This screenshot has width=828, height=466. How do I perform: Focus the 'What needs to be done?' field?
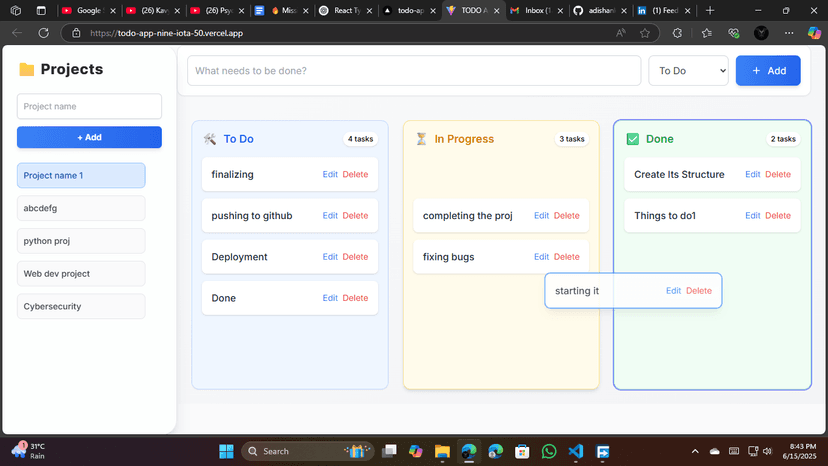[414, 71]
